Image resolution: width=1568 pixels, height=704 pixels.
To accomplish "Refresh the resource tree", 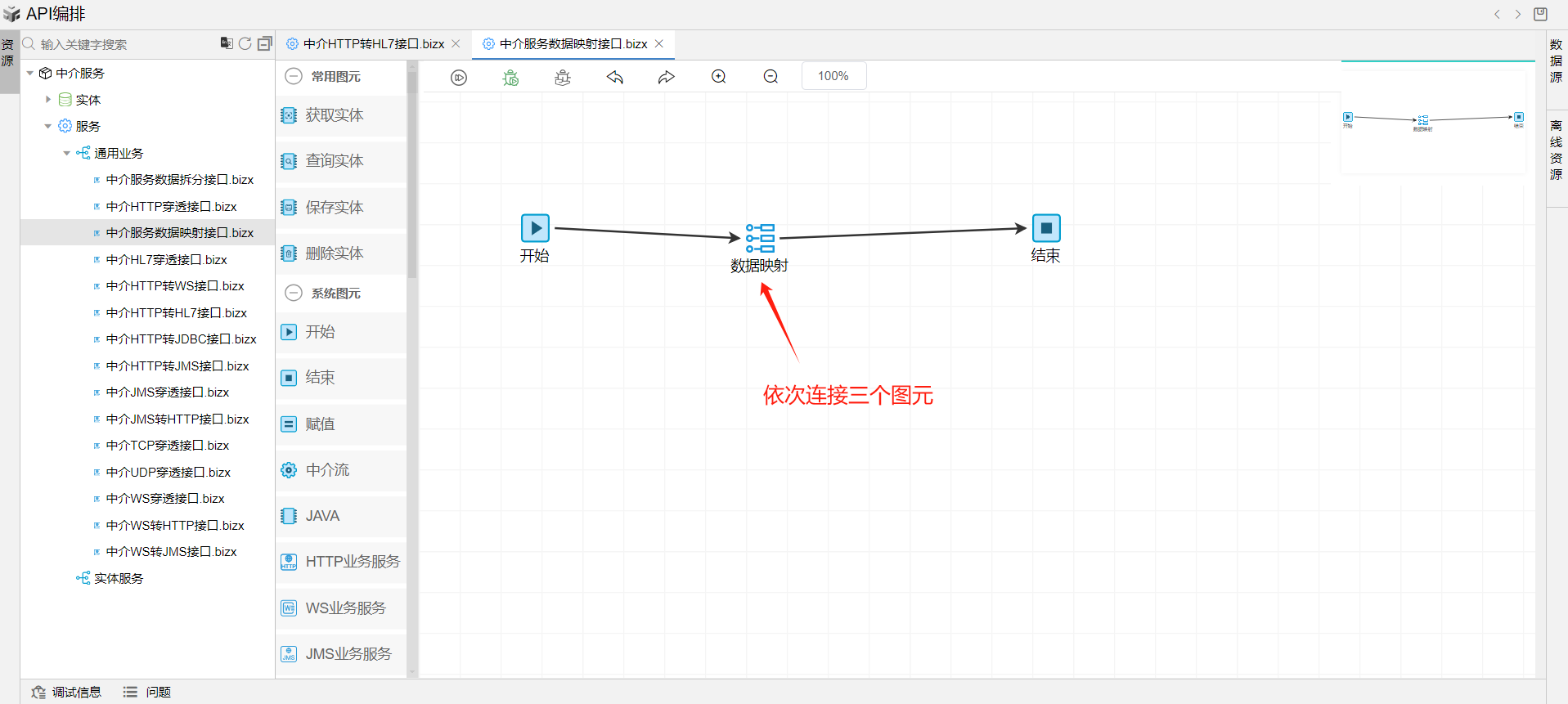I will pos(245,43).
